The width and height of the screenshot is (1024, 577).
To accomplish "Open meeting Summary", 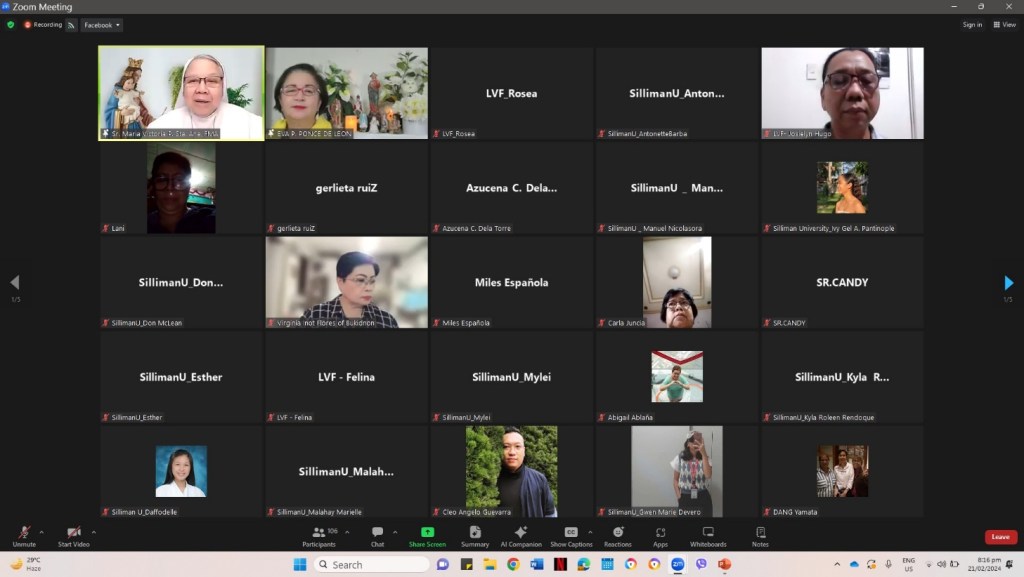I will click(x=475, y=535).
